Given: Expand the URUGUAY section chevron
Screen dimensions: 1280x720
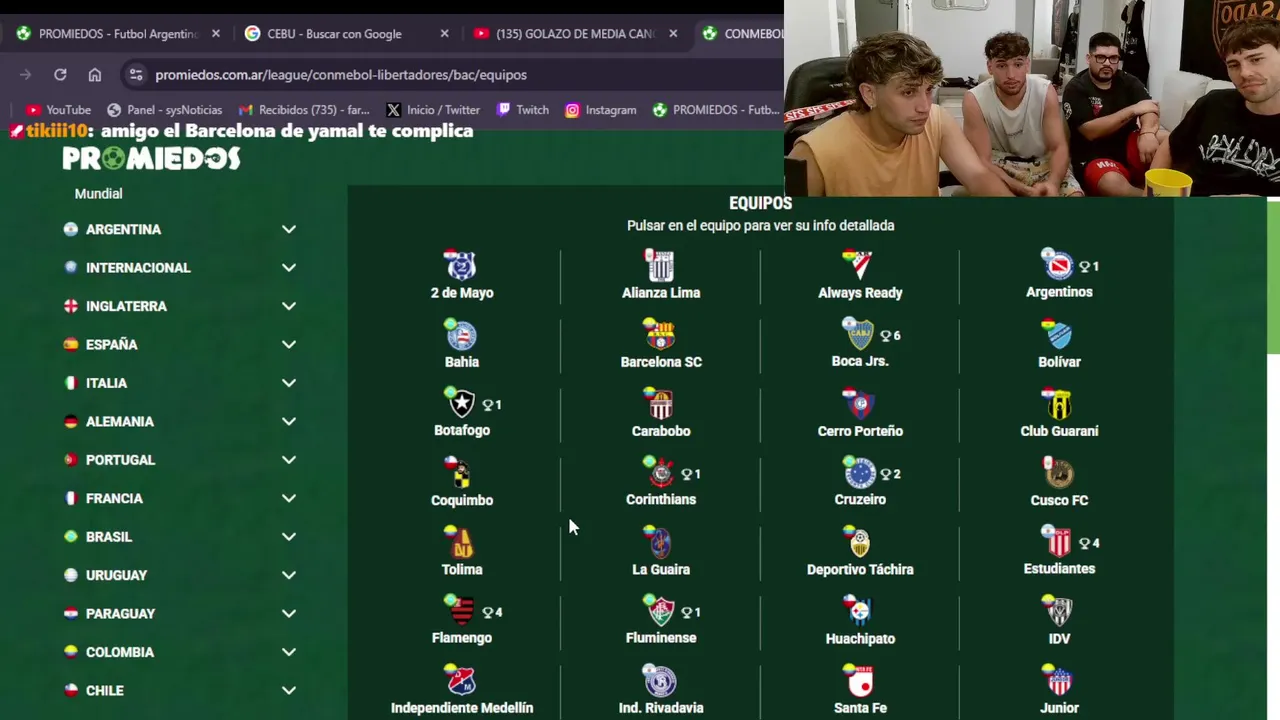Looking at the screenshot, I should pyautogui.click(x=289, y=575).
